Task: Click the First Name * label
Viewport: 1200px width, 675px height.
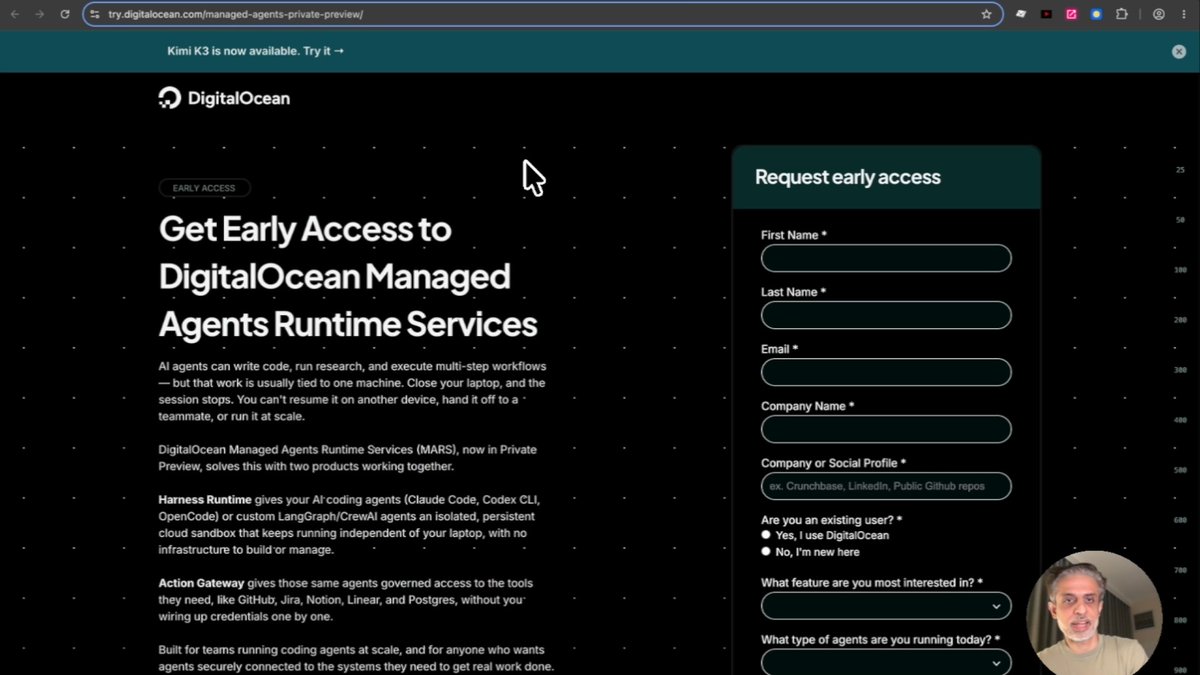Action: click(794, 235)
